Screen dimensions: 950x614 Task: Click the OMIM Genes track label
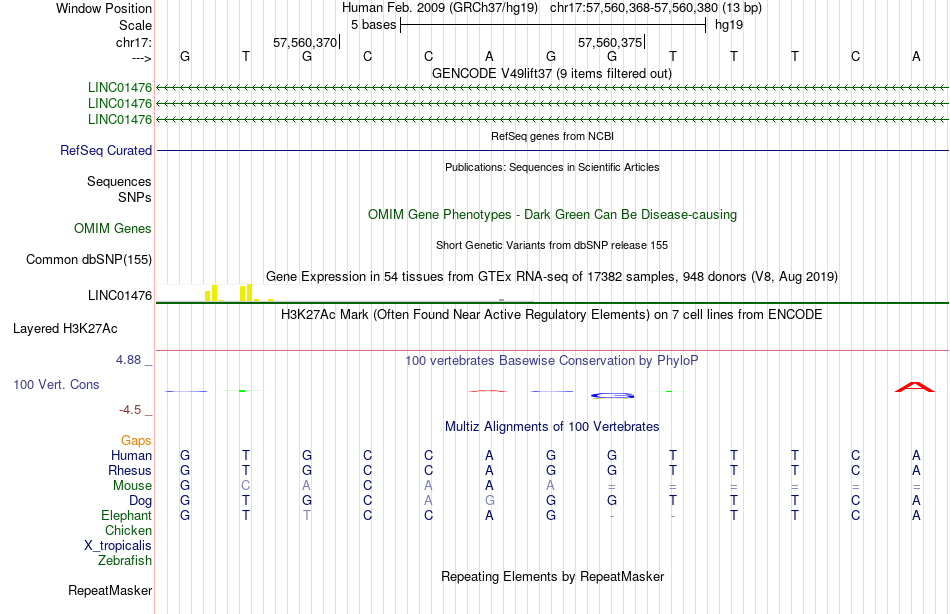coord(113,229)
